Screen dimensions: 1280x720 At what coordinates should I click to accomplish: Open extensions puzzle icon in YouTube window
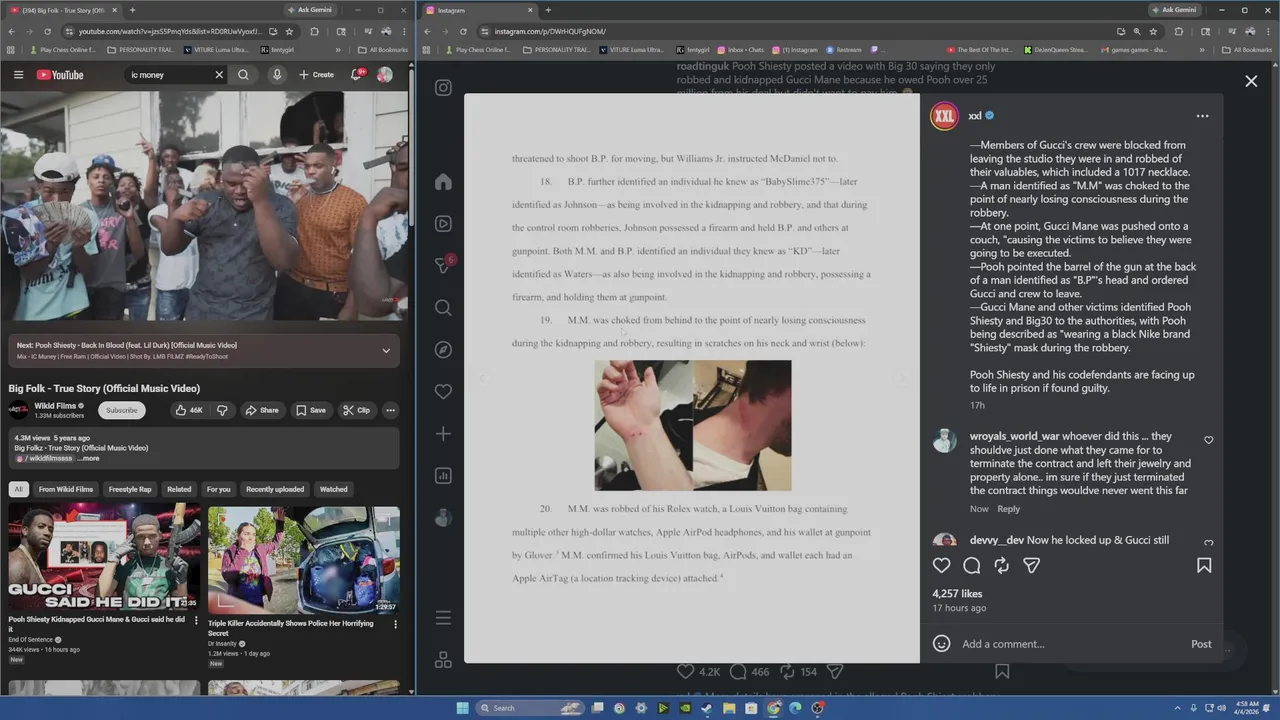[314, 31]
